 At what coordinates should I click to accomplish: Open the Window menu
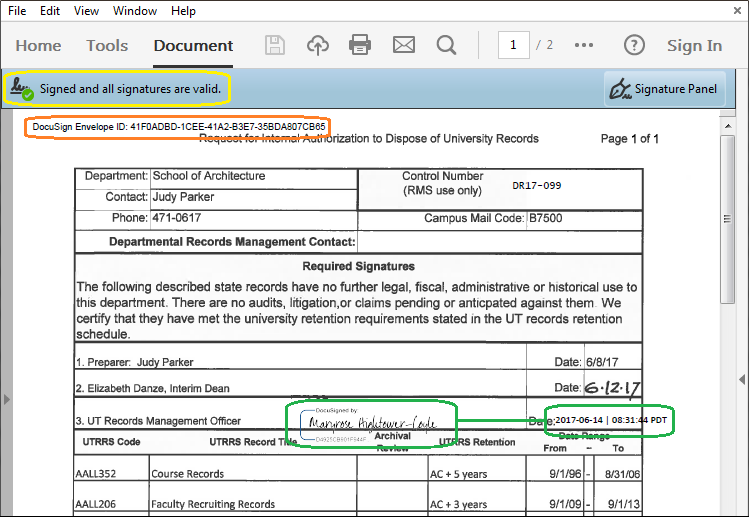tap(135, 11)
